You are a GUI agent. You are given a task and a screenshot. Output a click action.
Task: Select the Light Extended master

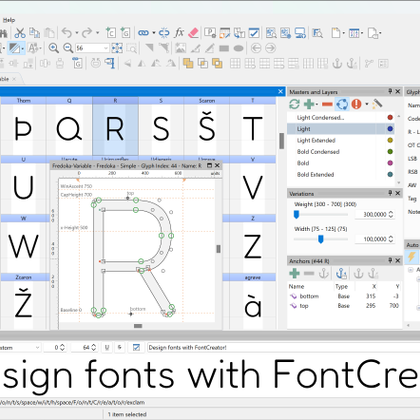(341, 140)
